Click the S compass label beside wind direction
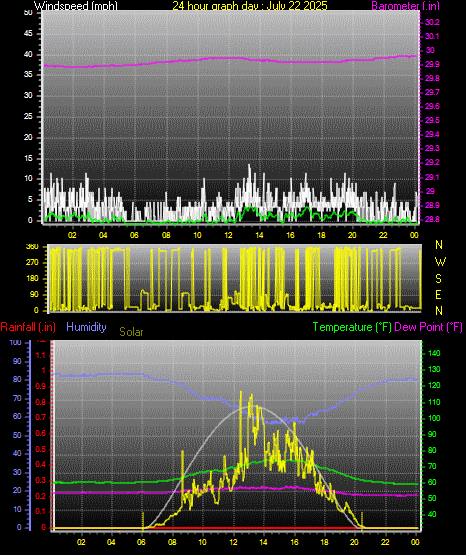466x555 pixels. pos(438,279)
